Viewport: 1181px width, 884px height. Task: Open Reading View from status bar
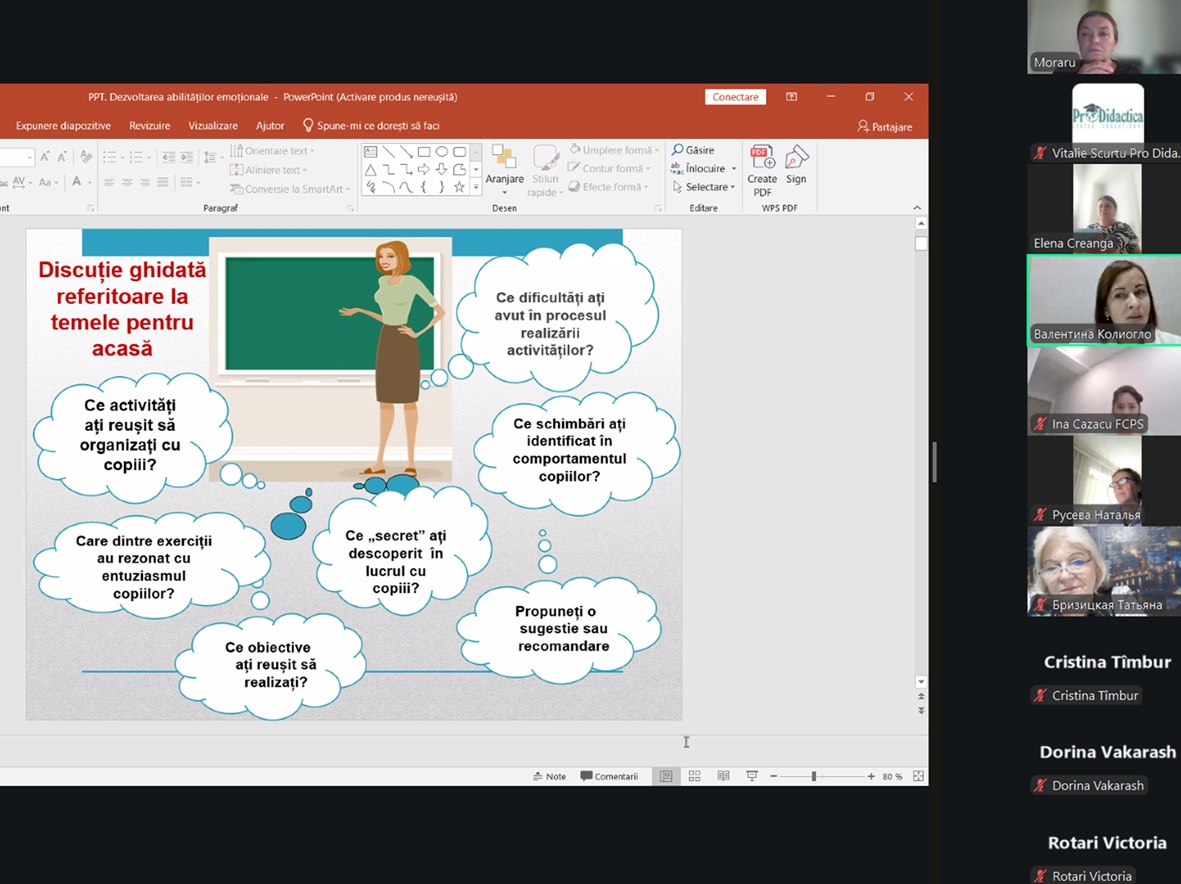tap(723, 776)
